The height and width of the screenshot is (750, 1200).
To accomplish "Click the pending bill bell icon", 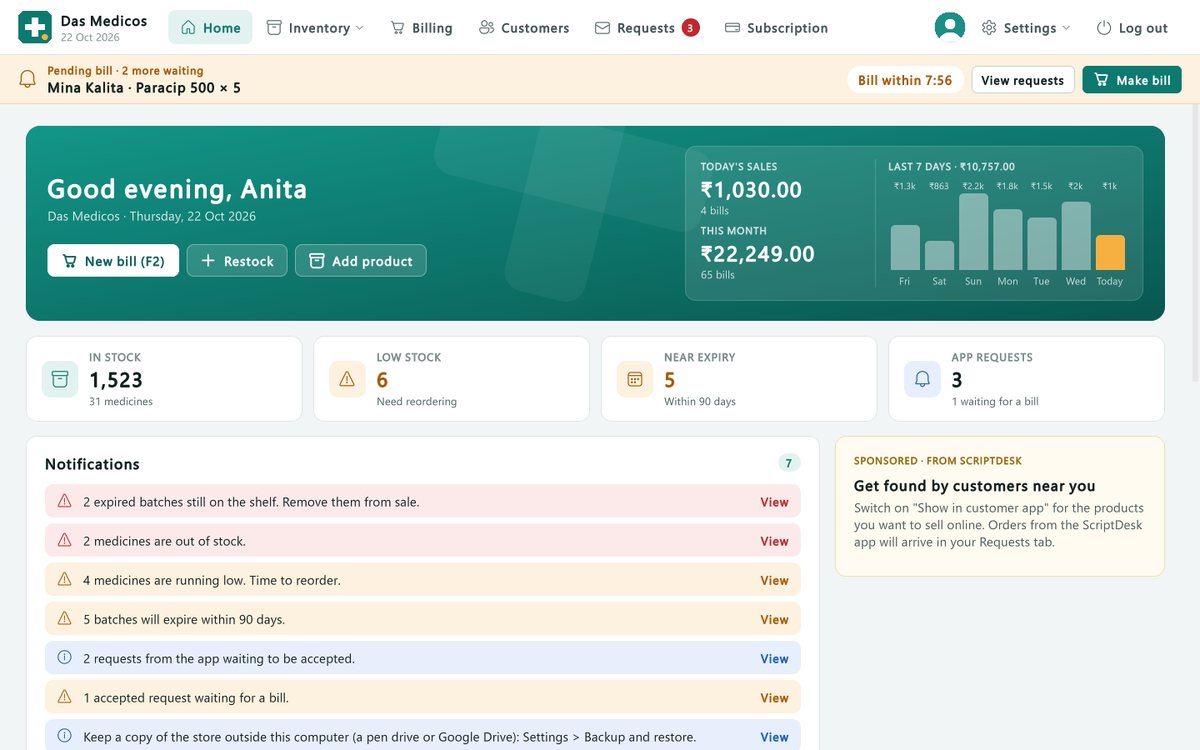I will pos(28,79).
